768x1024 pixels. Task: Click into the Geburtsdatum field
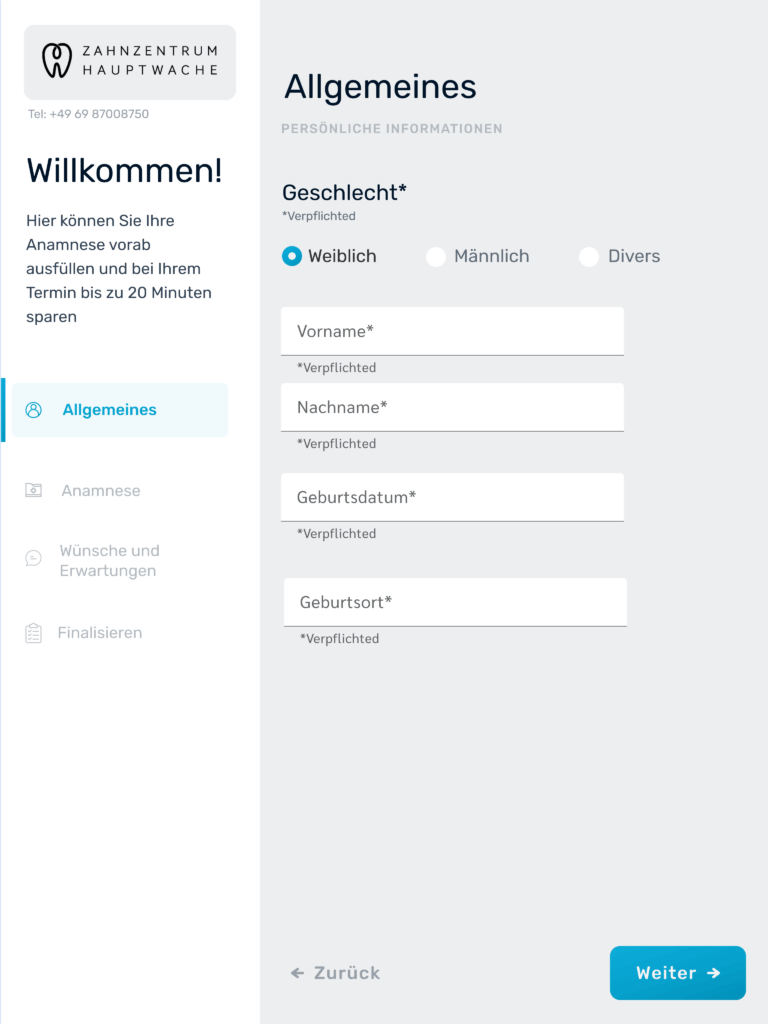click(x=452, y=497)
